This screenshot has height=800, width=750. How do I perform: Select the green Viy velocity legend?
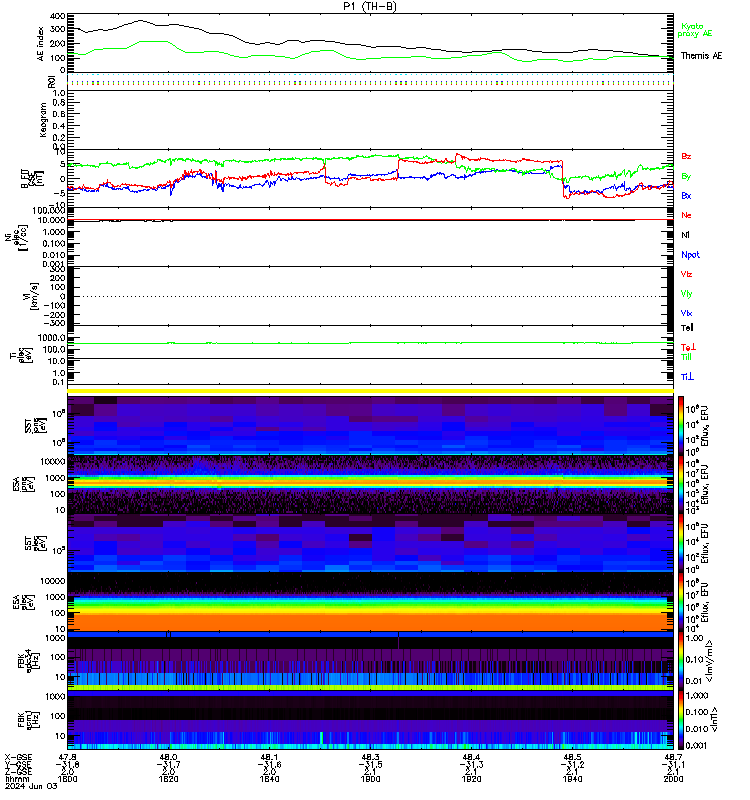pos(686,294)
